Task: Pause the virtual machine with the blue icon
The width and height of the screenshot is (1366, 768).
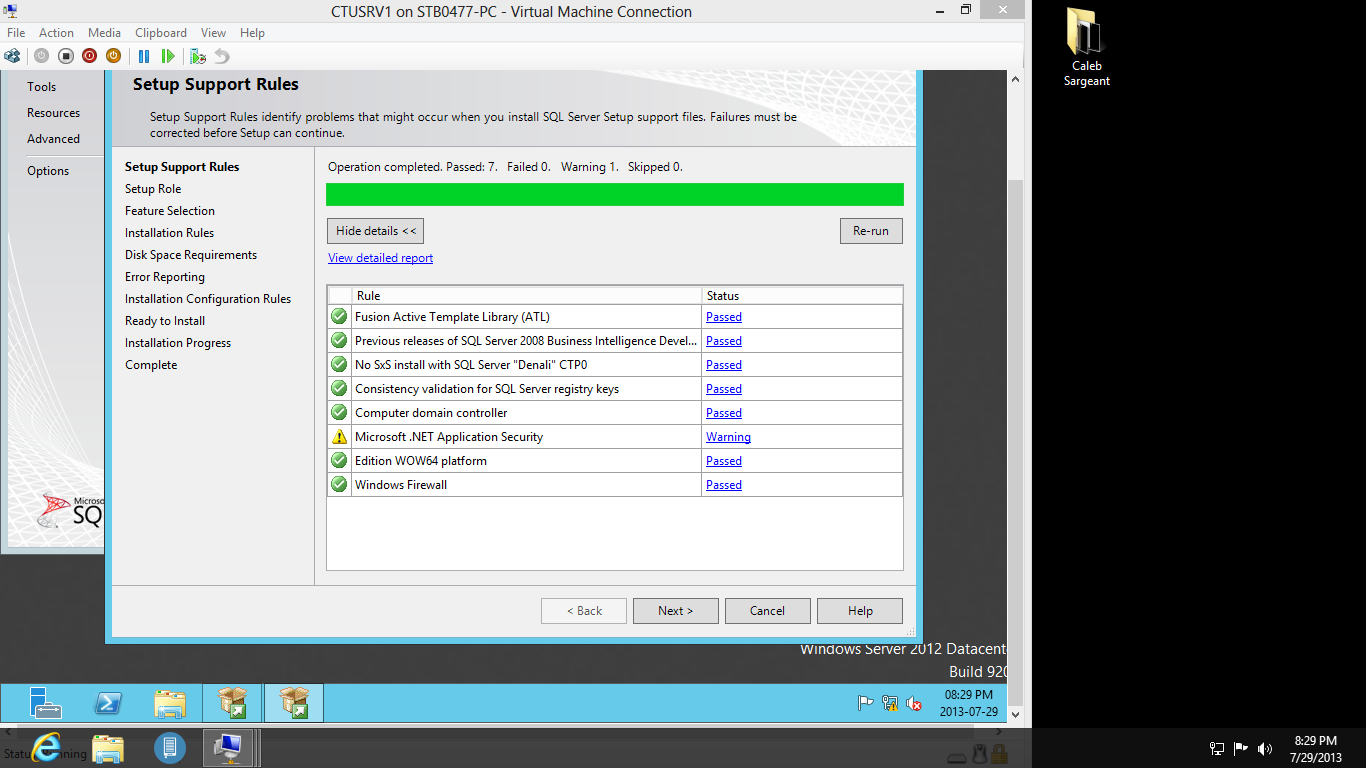Action: (144, 56)
